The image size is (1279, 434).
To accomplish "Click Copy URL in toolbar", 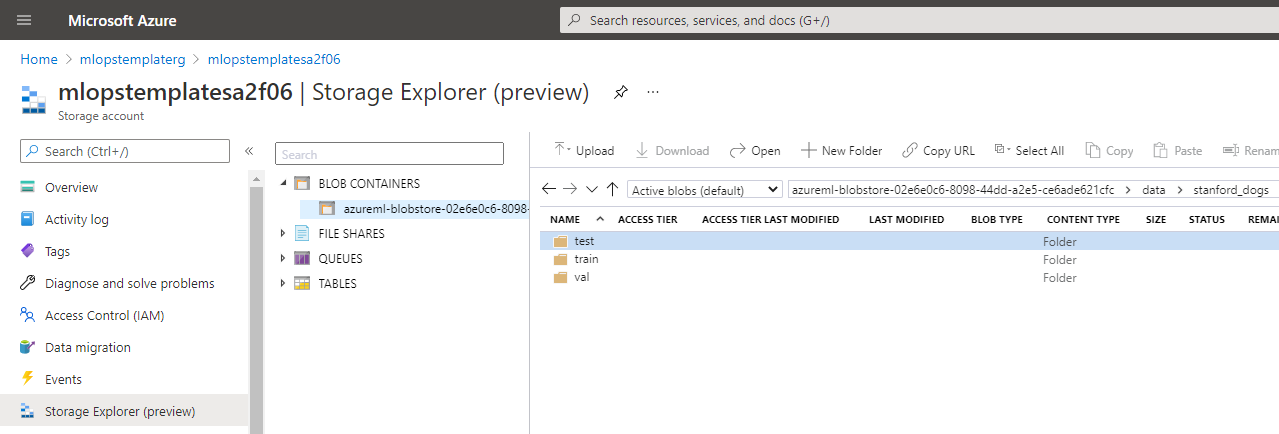I will [x=938, y=150].
